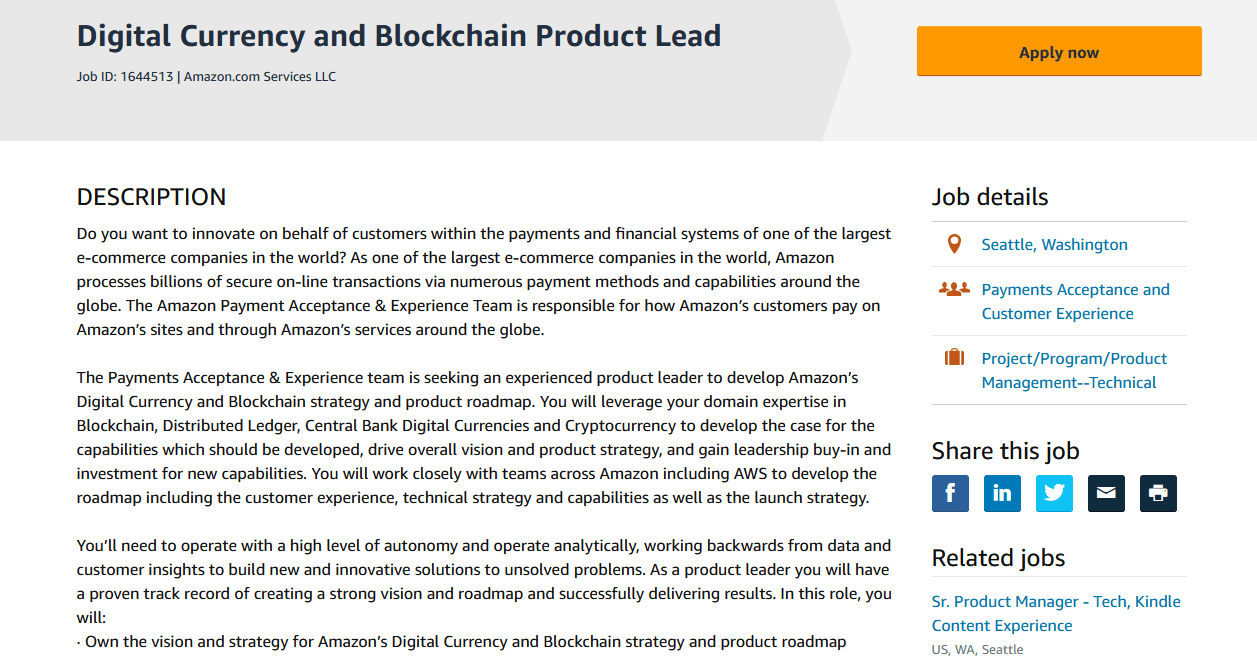Print the job posting via printer icon
The width and height of the screenshot is (1257, 658).
[1158, 493]
